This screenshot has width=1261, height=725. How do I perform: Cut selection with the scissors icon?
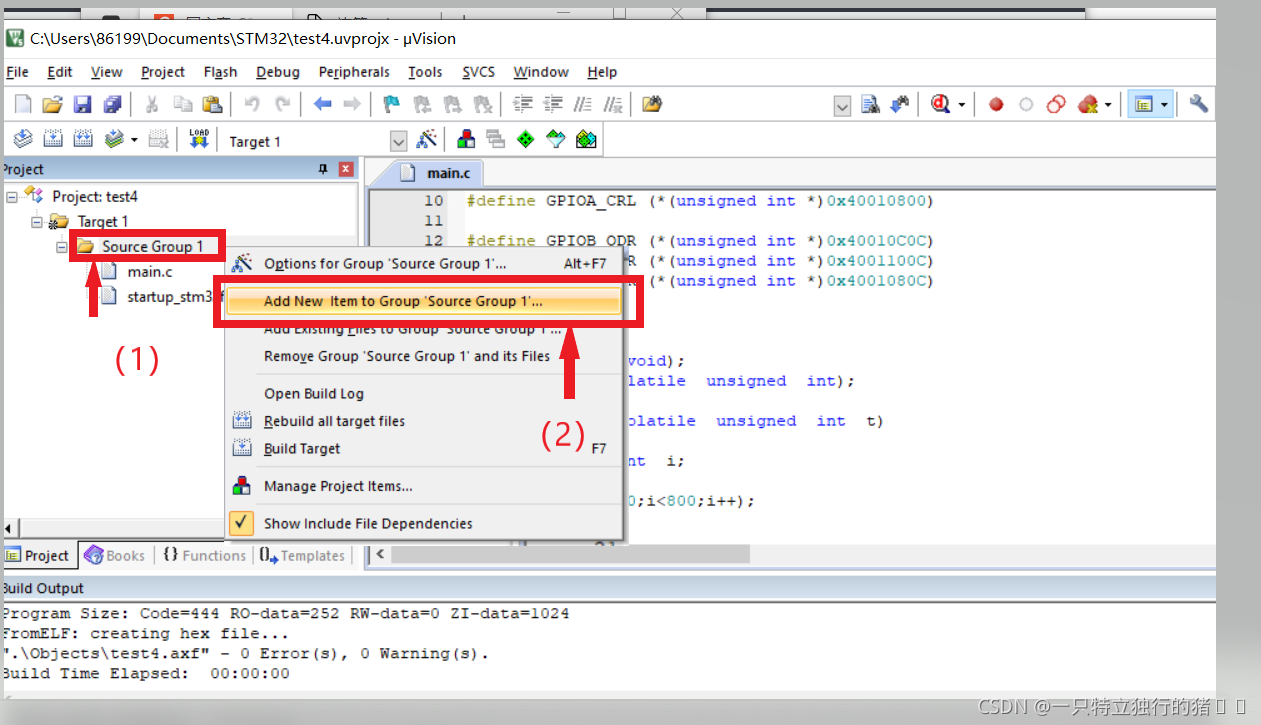(152, 104)
